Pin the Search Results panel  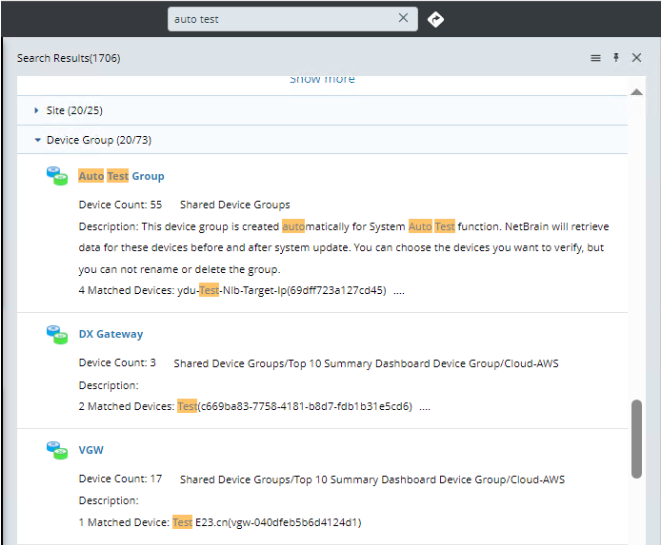point(616,58)
